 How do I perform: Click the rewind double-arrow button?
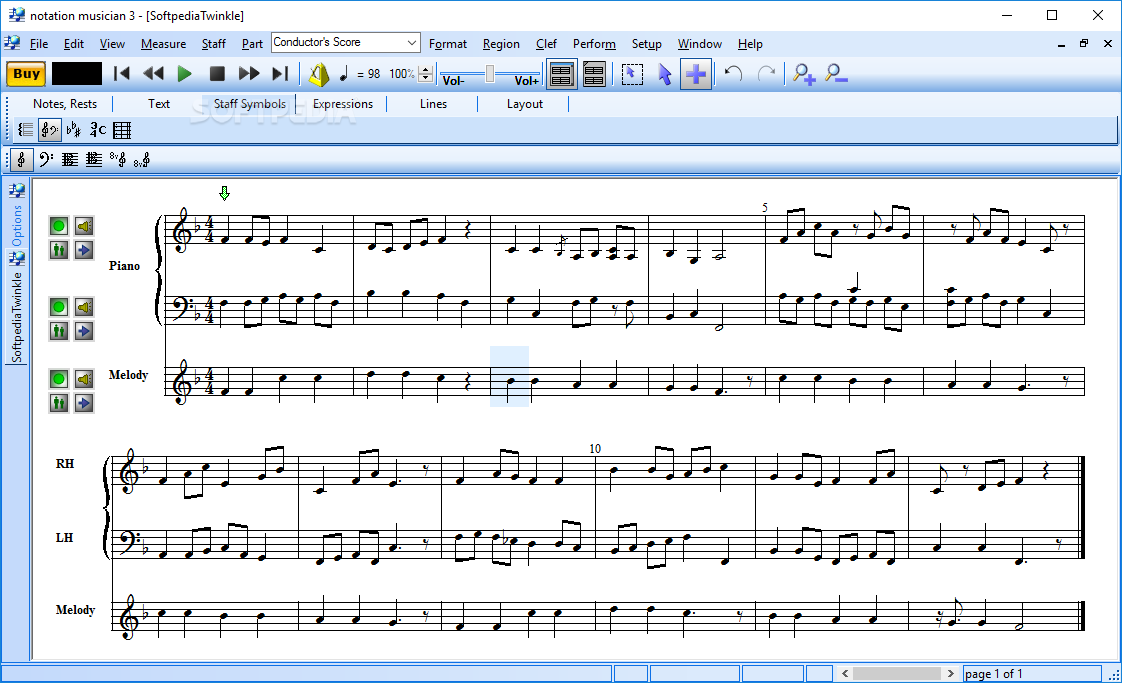153,74
